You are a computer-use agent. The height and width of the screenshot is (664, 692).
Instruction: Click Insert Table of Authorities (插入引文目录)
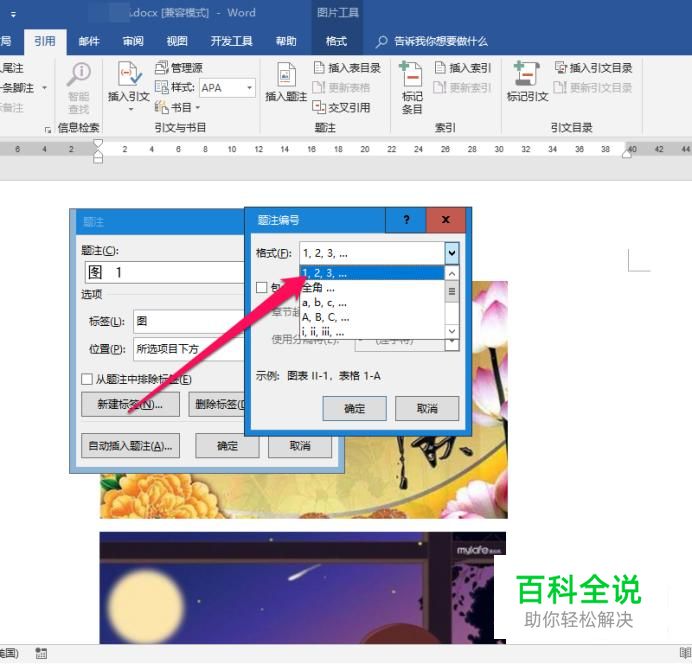[593, 68]
